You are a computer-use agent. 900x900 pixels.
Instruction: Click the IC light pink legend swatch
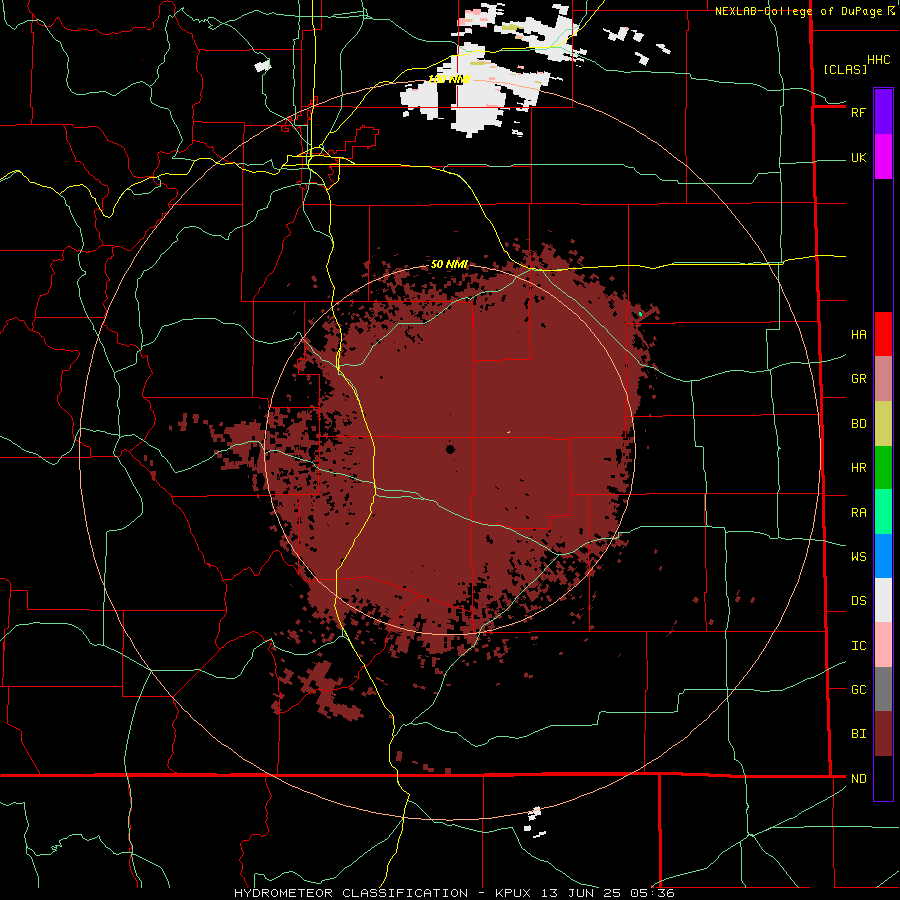tap(883, 645)
